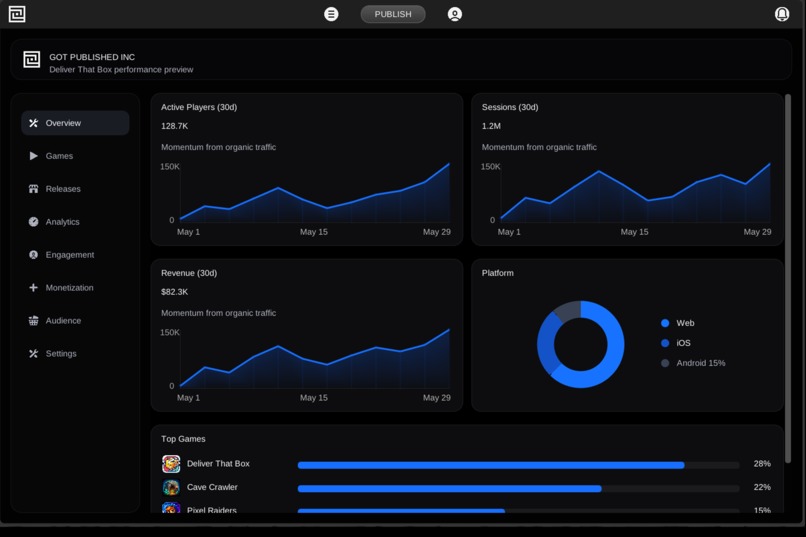Image resolution: width=806 pixels, height=537 pixels.
Task: Click the gray Android legend dot
Action: coord(665,363)
